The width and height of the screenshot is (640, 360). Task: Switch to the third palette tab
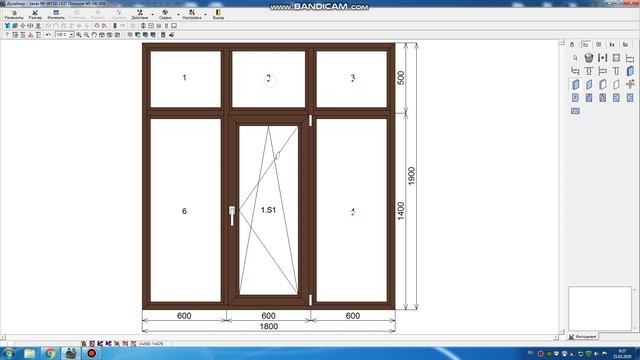point(599,44)
